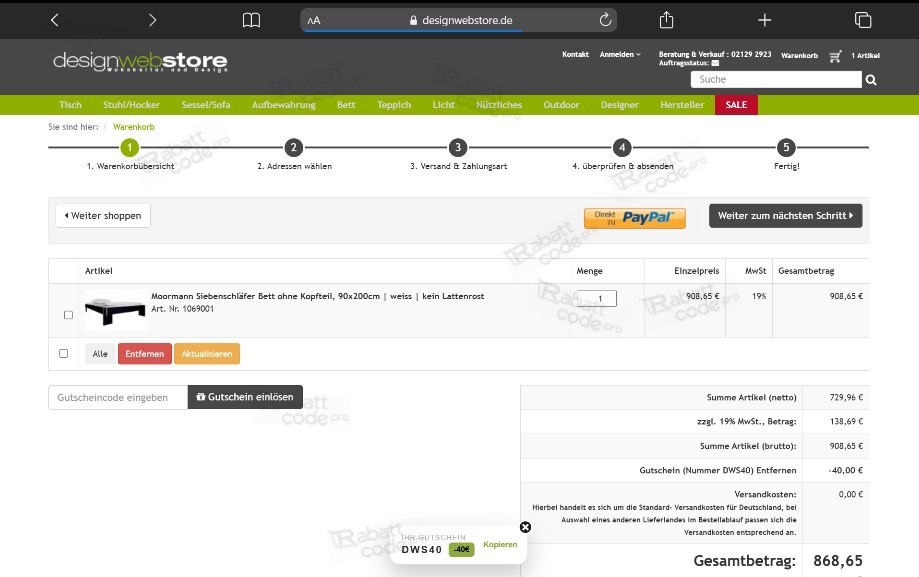The width and height of the screenshot is (919, 577).
Task: Reload the page with the refresh icon
Action: pos(605,20)
